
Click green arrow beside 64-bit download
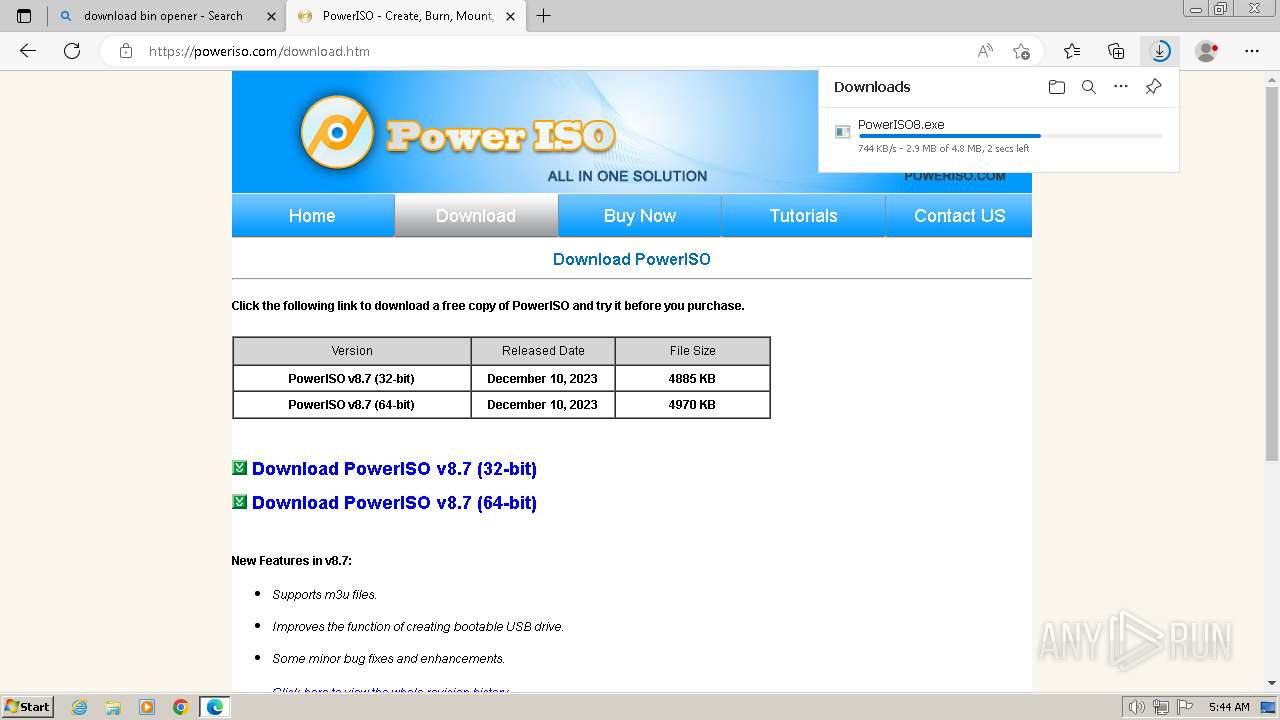click(x=239, y=502)
